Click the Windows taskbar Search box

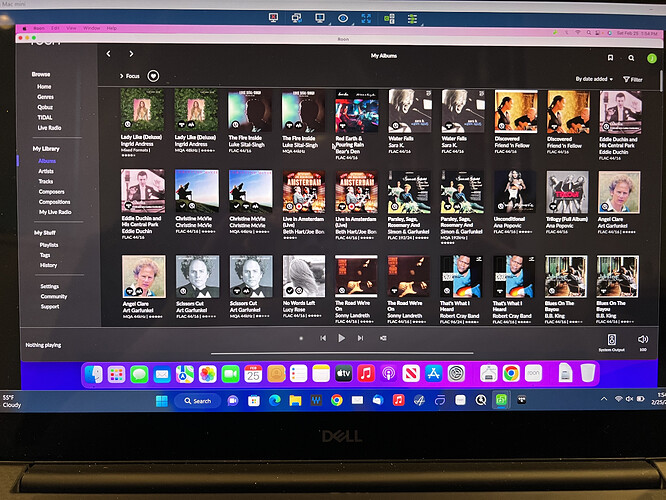(198, 401)
